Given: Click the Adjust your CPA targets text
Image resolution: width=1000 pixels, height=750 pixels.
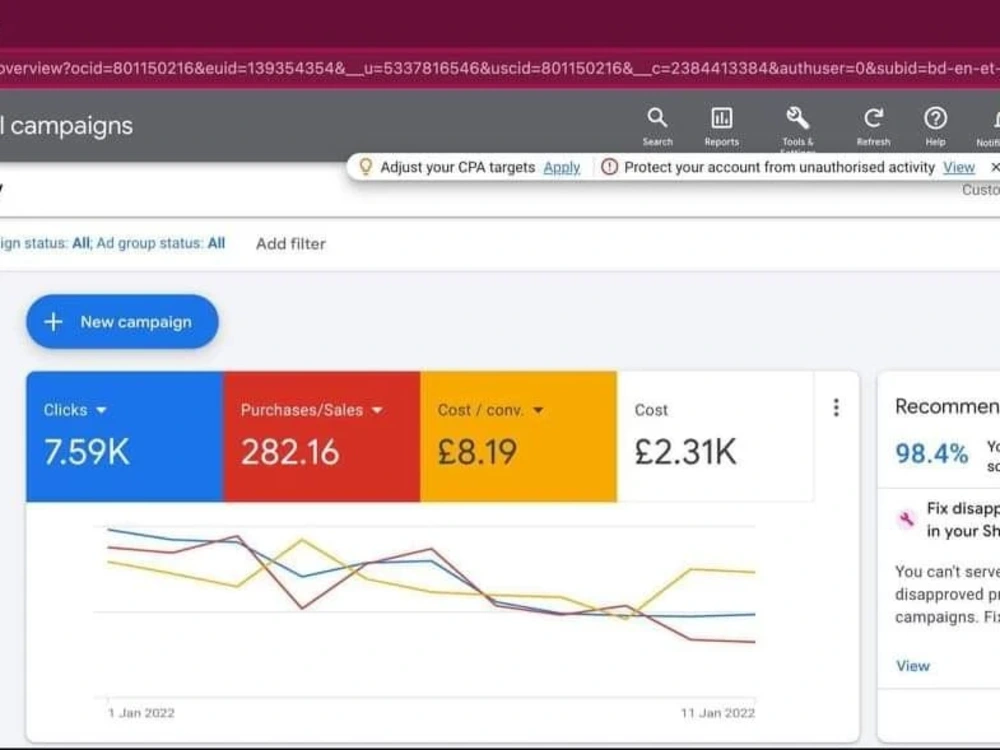Looking at the screenshot, I should pyautogui.click(x=457, y=167).
